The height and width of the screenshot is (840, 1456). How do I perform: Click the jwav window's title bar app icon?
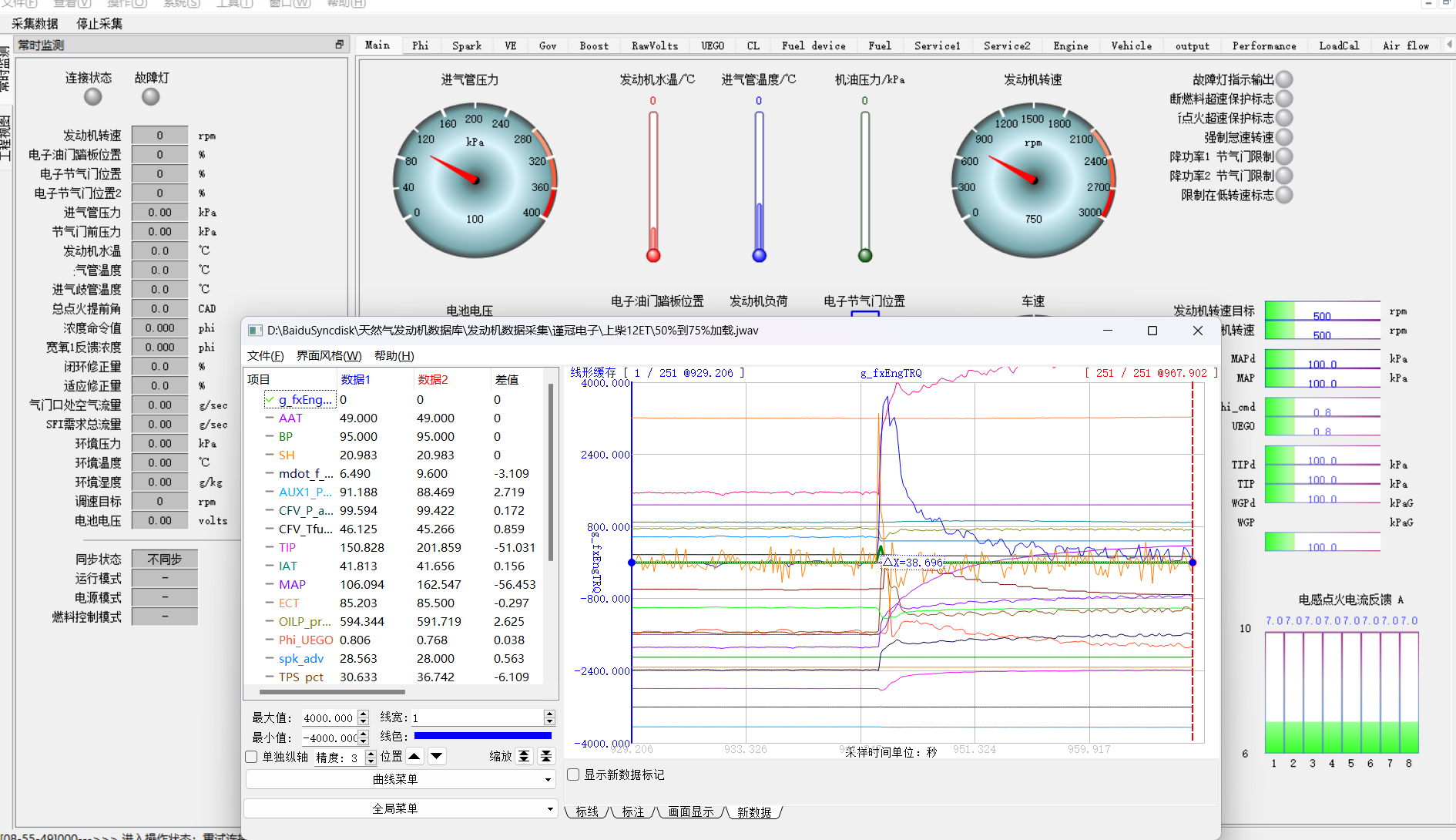(x=255, y=331)
